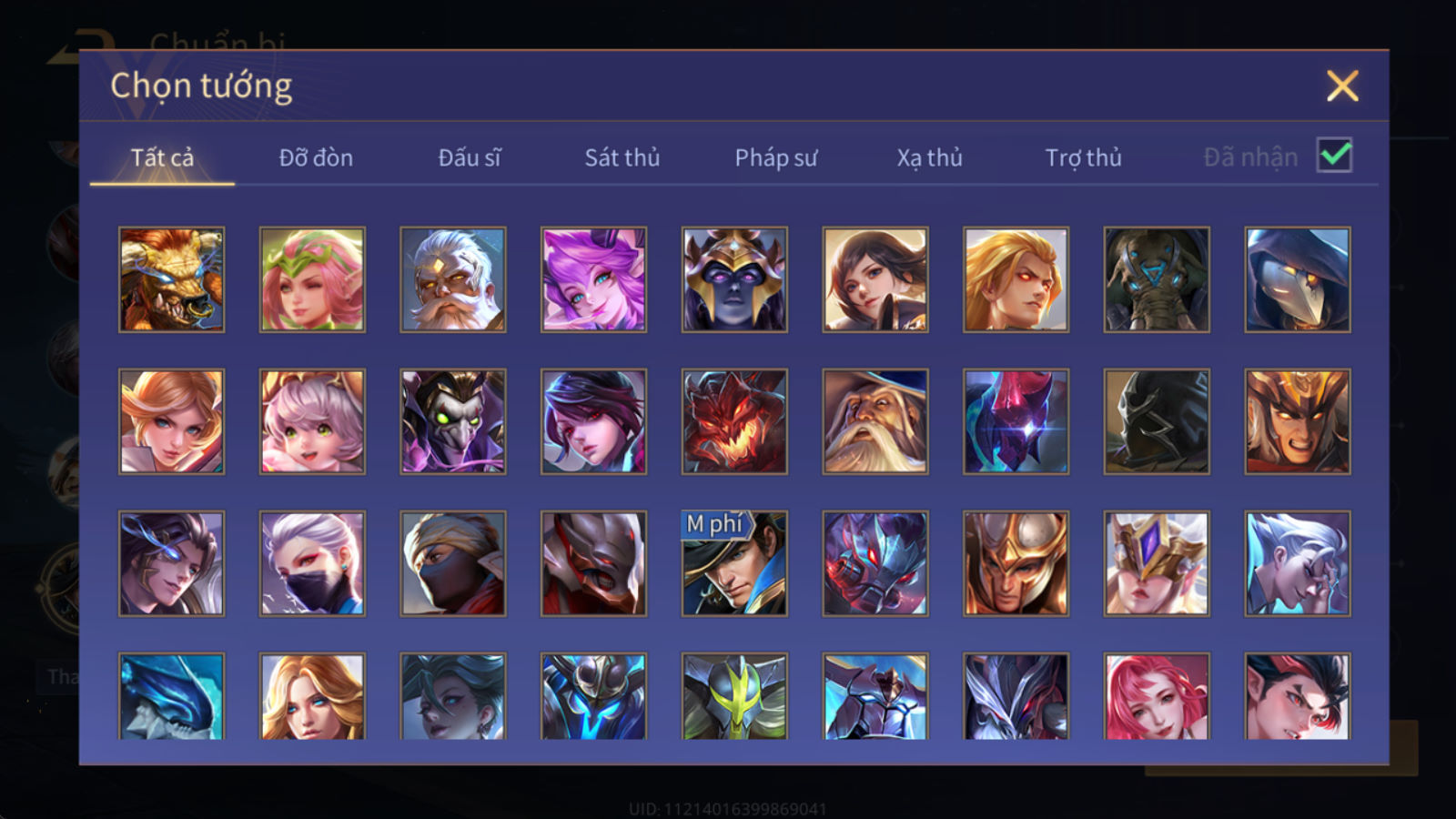This screenshot has width=1456, height=819.
Task: Close the 'Chọn tướng' dialog
Action: pyautogui.click(x=1342, y=86)
